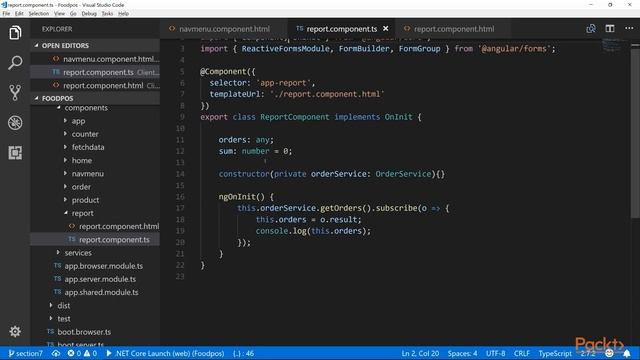This screenshot has width=640, height=360.
Task: Open the Selection menu
Action: (x=39, y=13)
